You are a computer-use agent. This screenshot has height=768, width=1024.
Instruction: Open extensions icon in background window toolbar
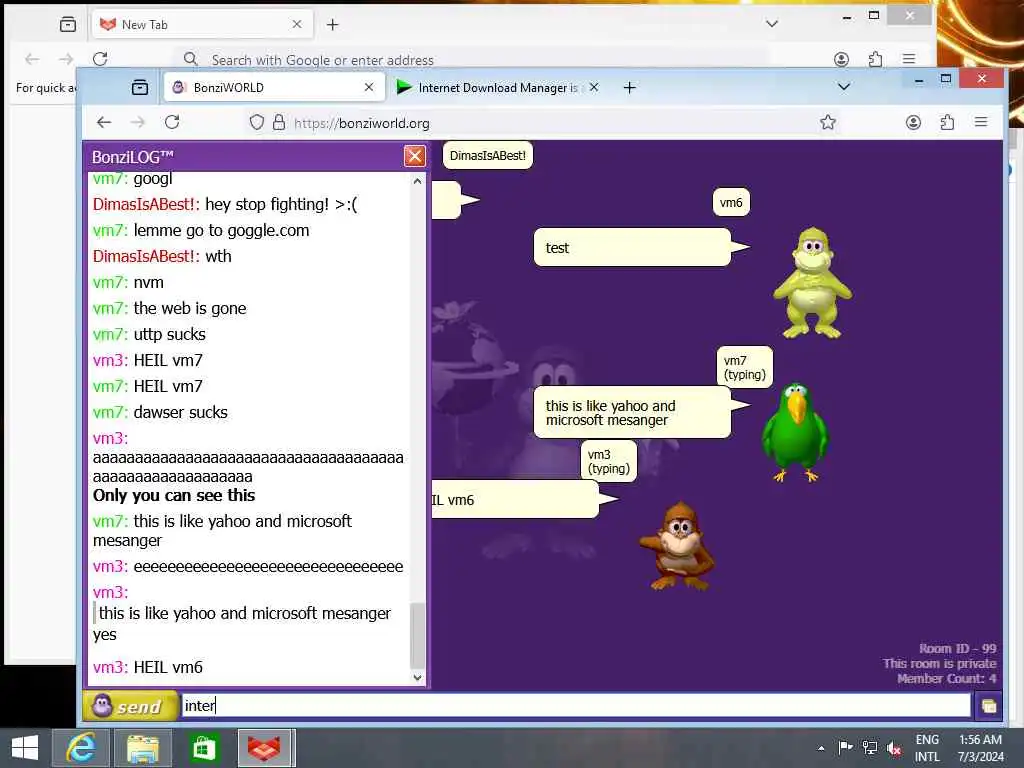pyautogui.click(x=875, y=59)
